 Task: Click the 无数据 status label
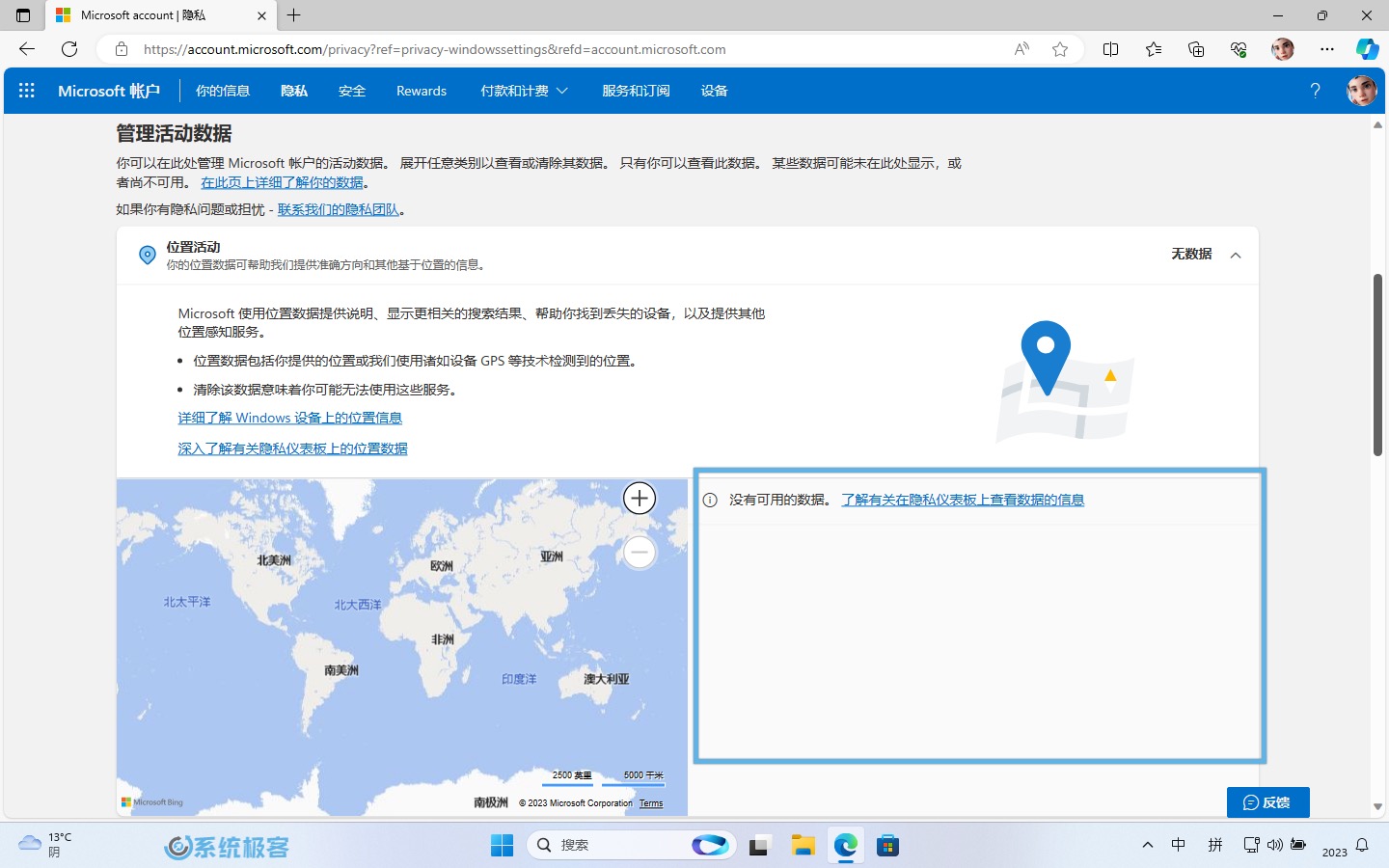[x=1191, y=254]
